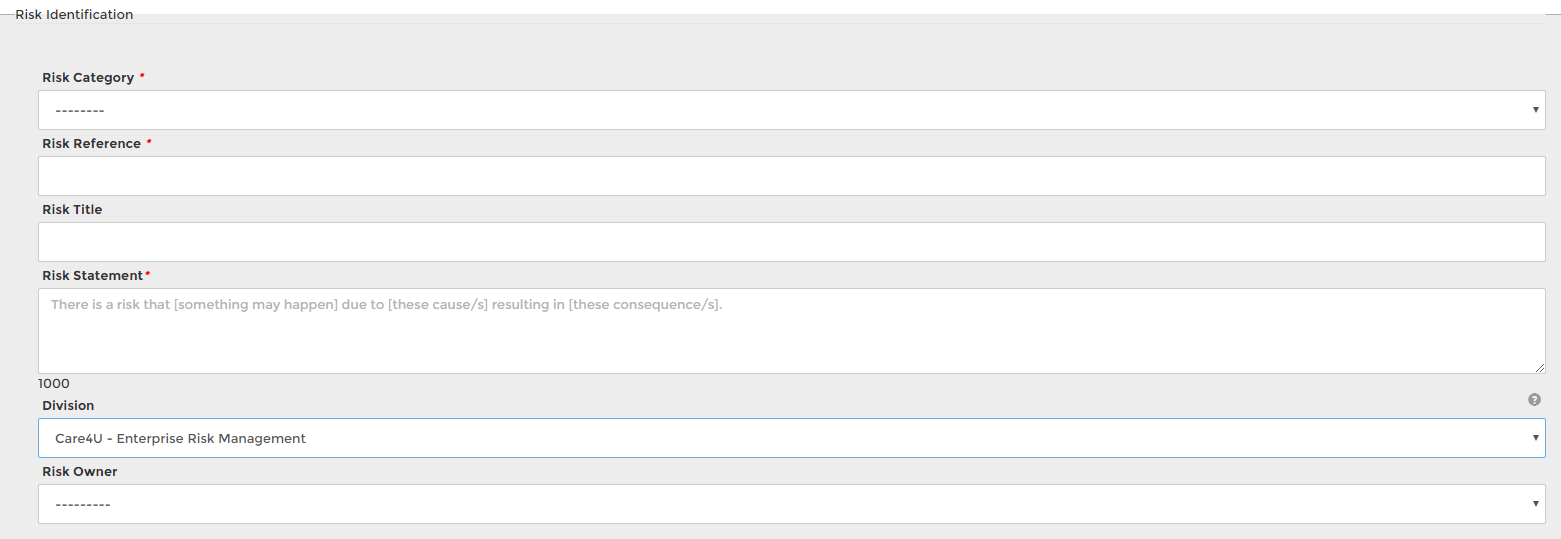Screen dimensions: 1561x539
Task: Click the 1000 character counter
Action: pyautogui.click(x=54, y=384)
